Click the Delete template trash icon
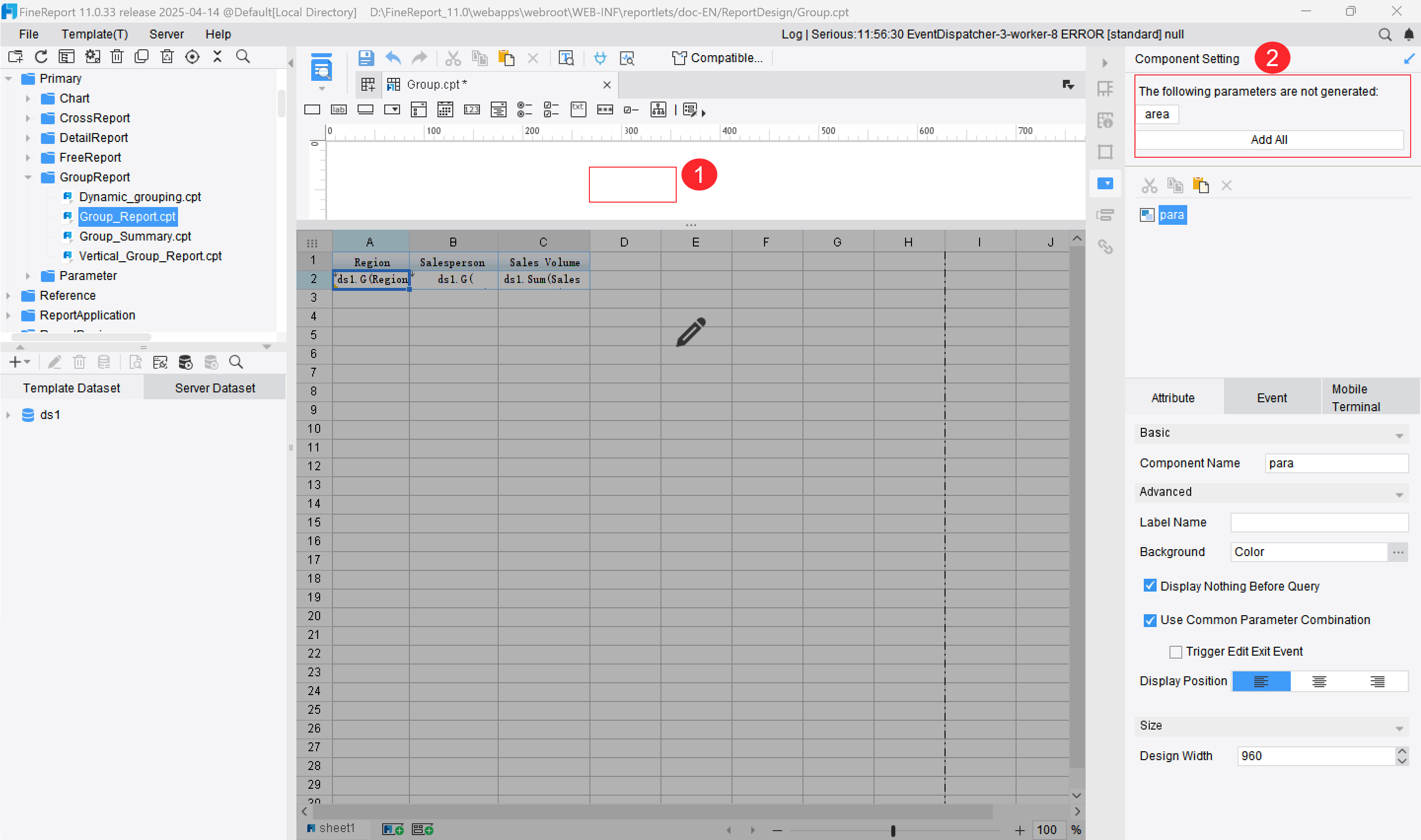The width and height of the screenshot is (1421, 840). pos(117,57)
